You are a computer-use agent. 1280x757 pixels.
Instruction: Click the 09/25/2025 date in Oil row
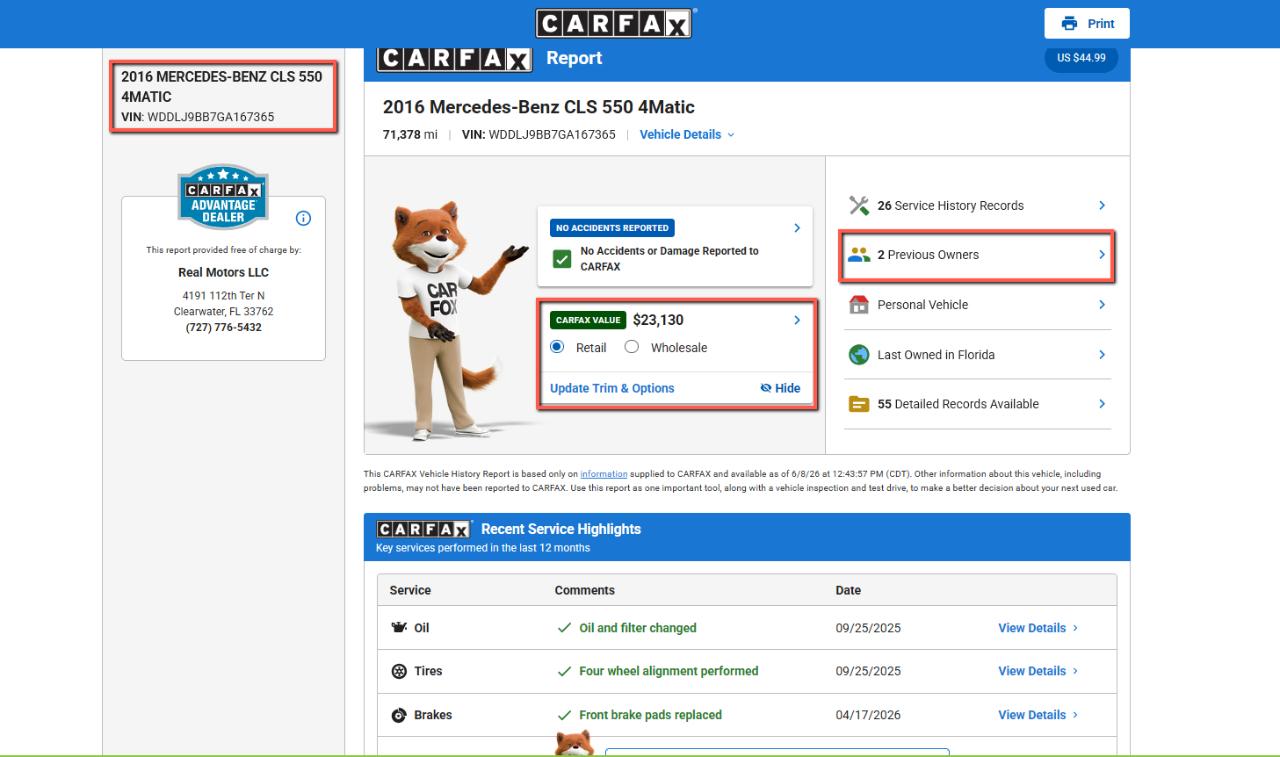click(868, 628)
